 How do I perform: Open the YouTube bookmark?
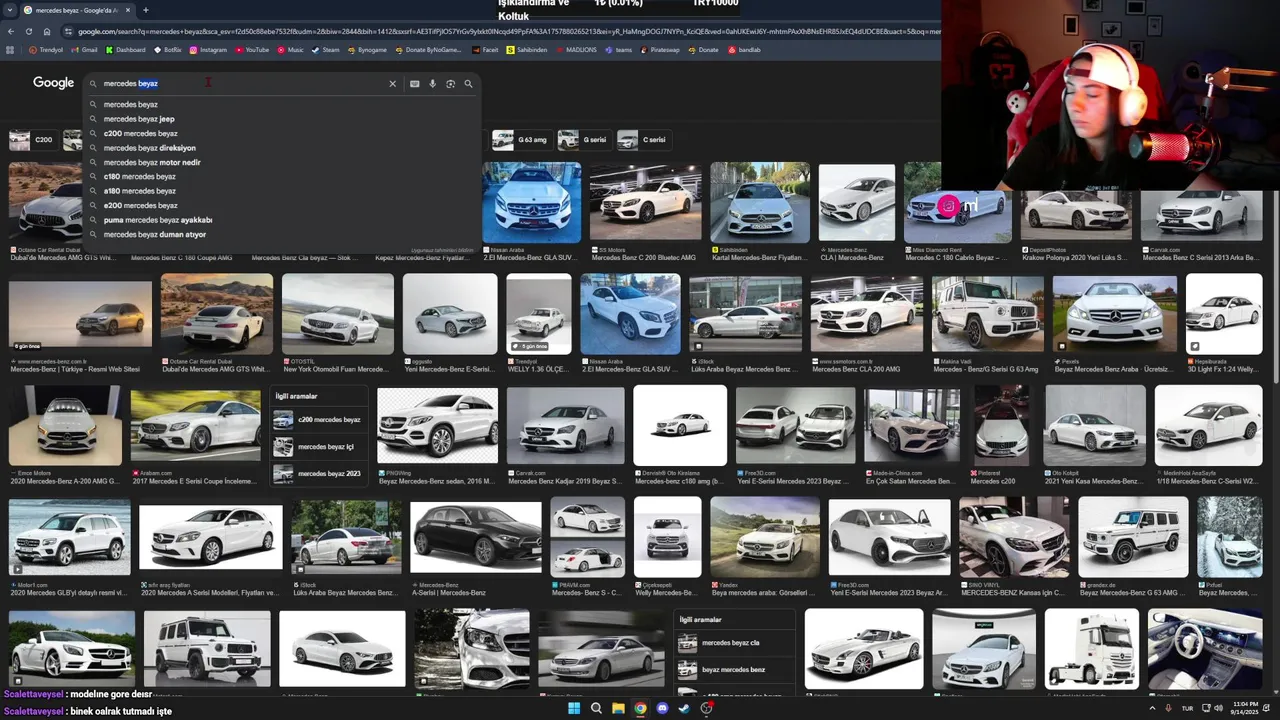coord(252,50)
